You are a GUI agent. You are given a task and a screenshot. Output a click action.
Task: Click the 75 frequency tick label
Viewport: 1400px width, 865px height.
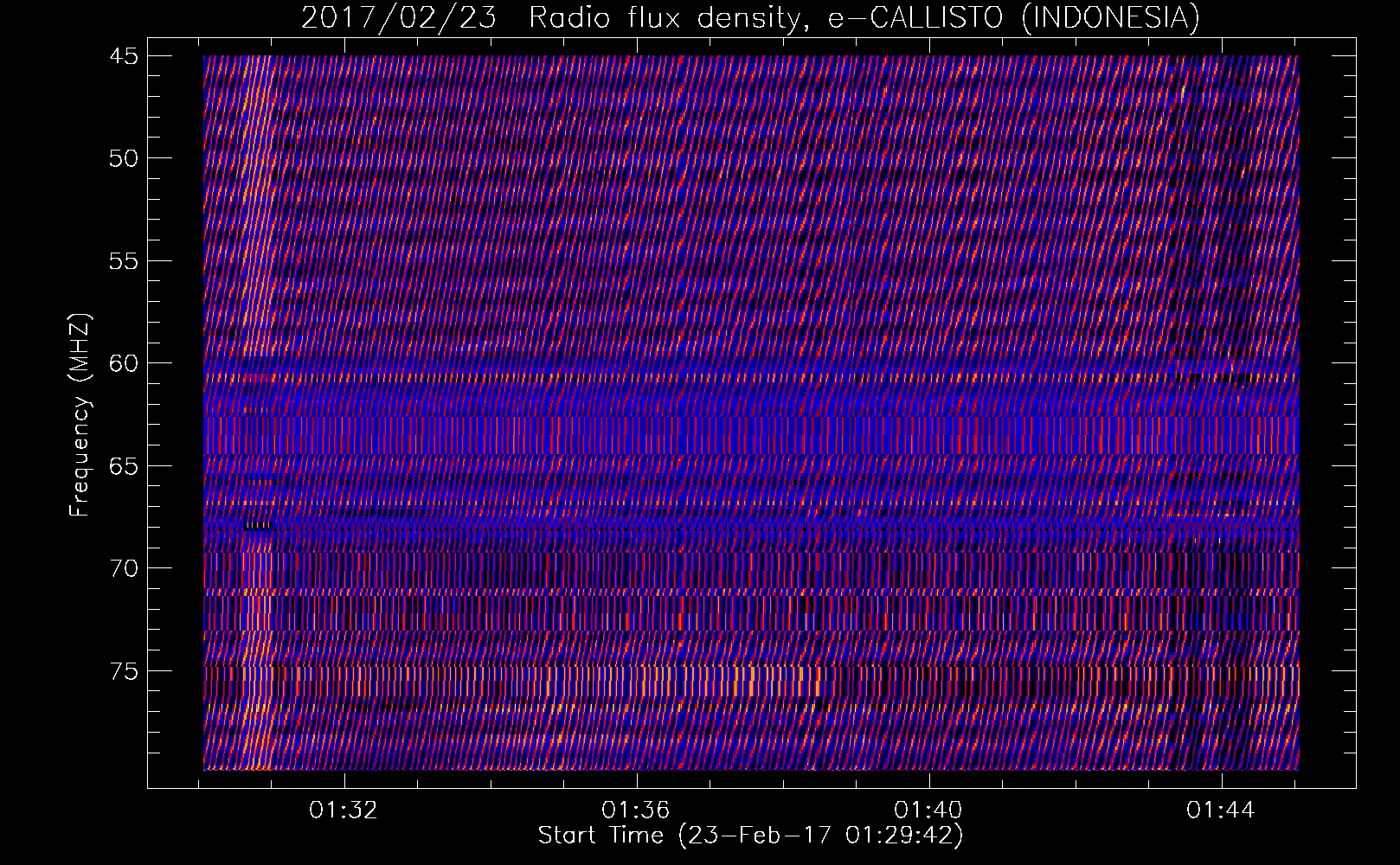123,671
